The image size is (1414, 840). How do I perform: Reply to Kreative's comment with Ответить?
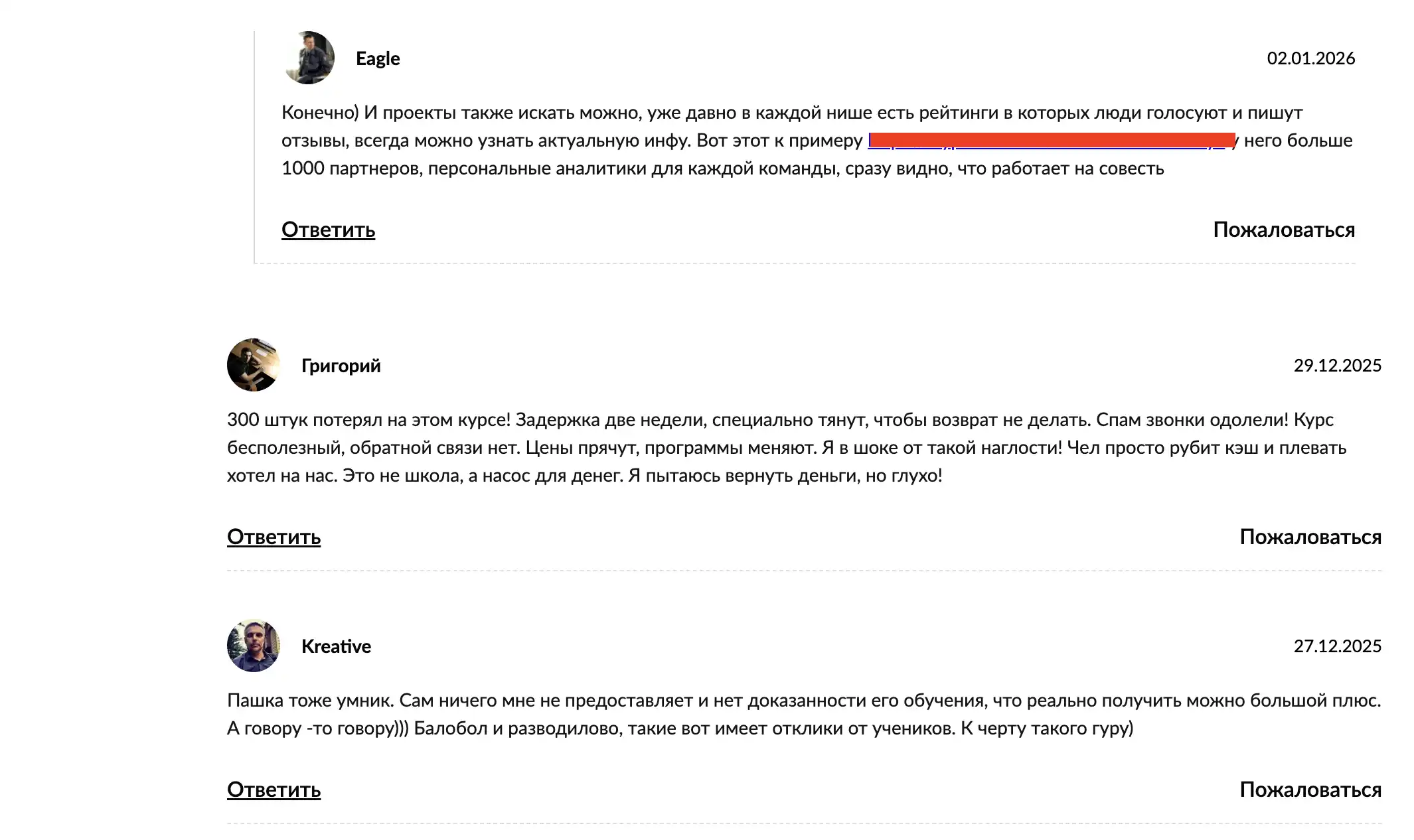(274, 790)
